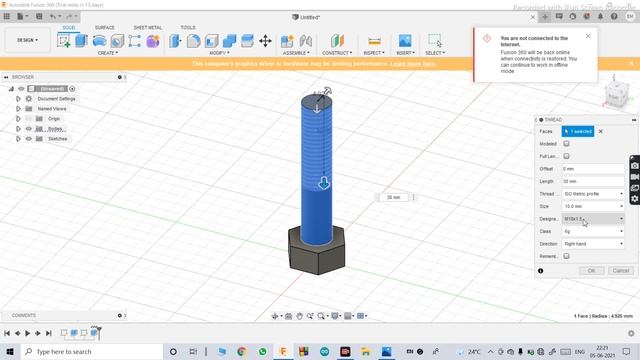This screenshot has width=640, height=360.
Task: Click the Length input field
Action: [x=593, y=181]
